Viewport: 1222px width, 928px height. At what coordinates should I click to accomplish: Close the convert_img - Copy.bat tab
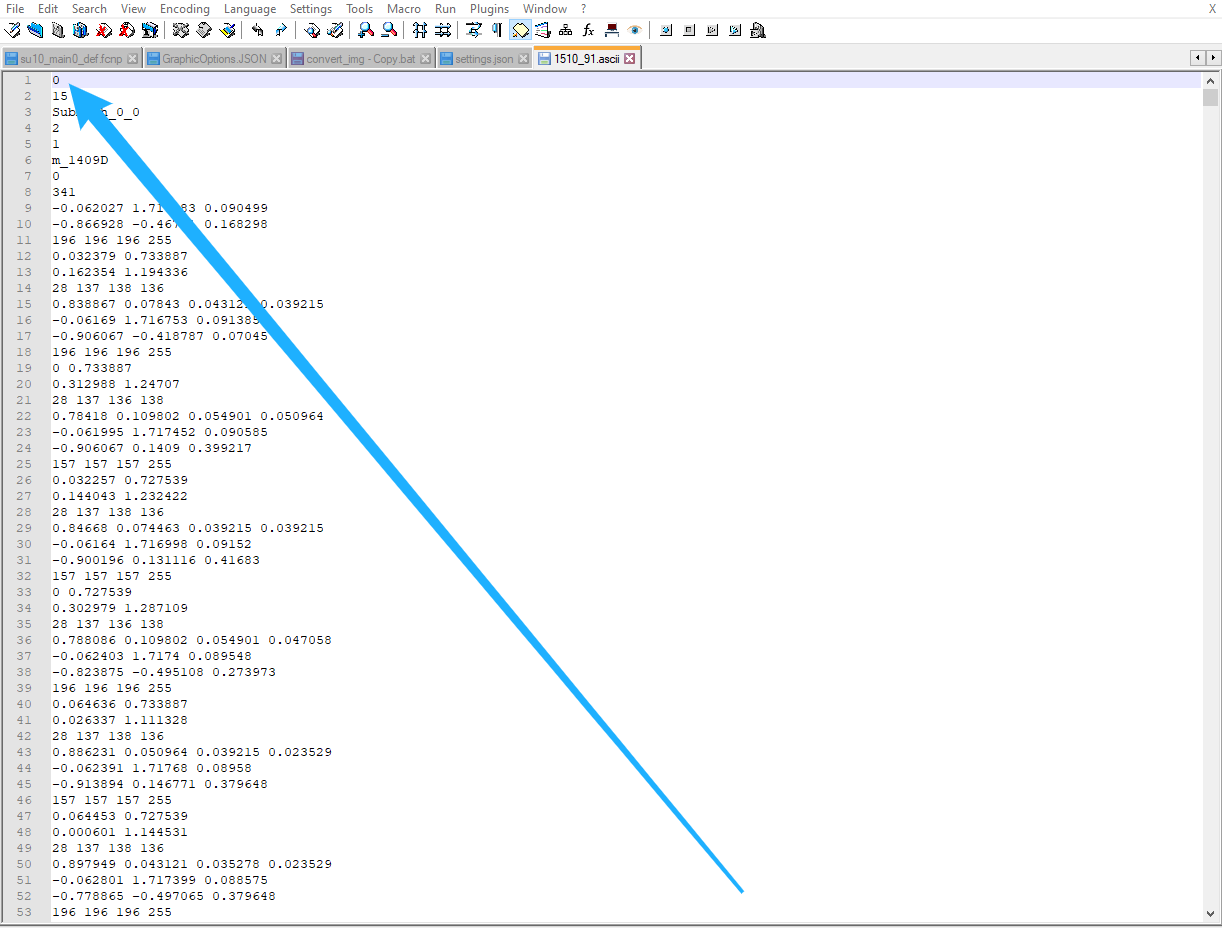[x=426, y=59]
